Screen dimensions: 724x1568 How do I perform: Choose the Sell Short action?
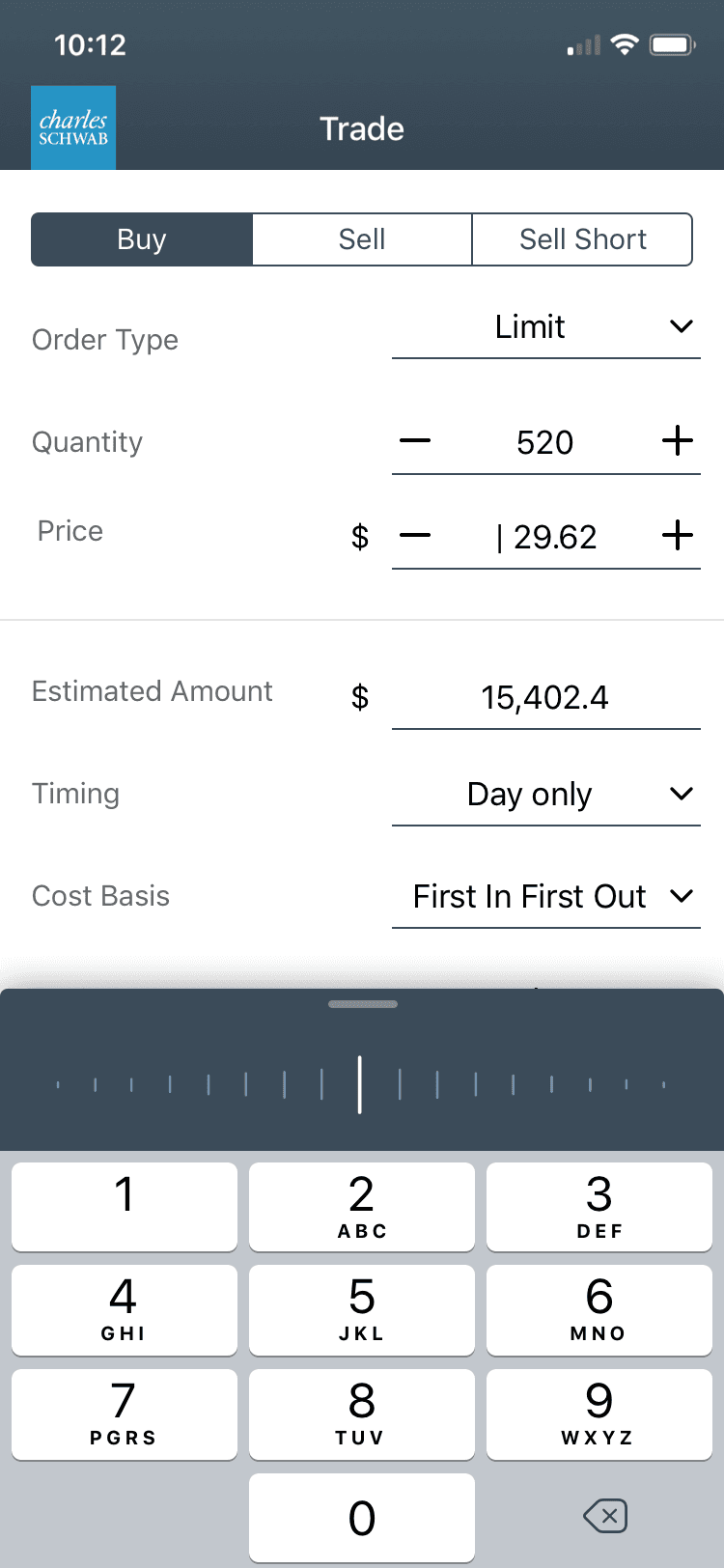582,239
